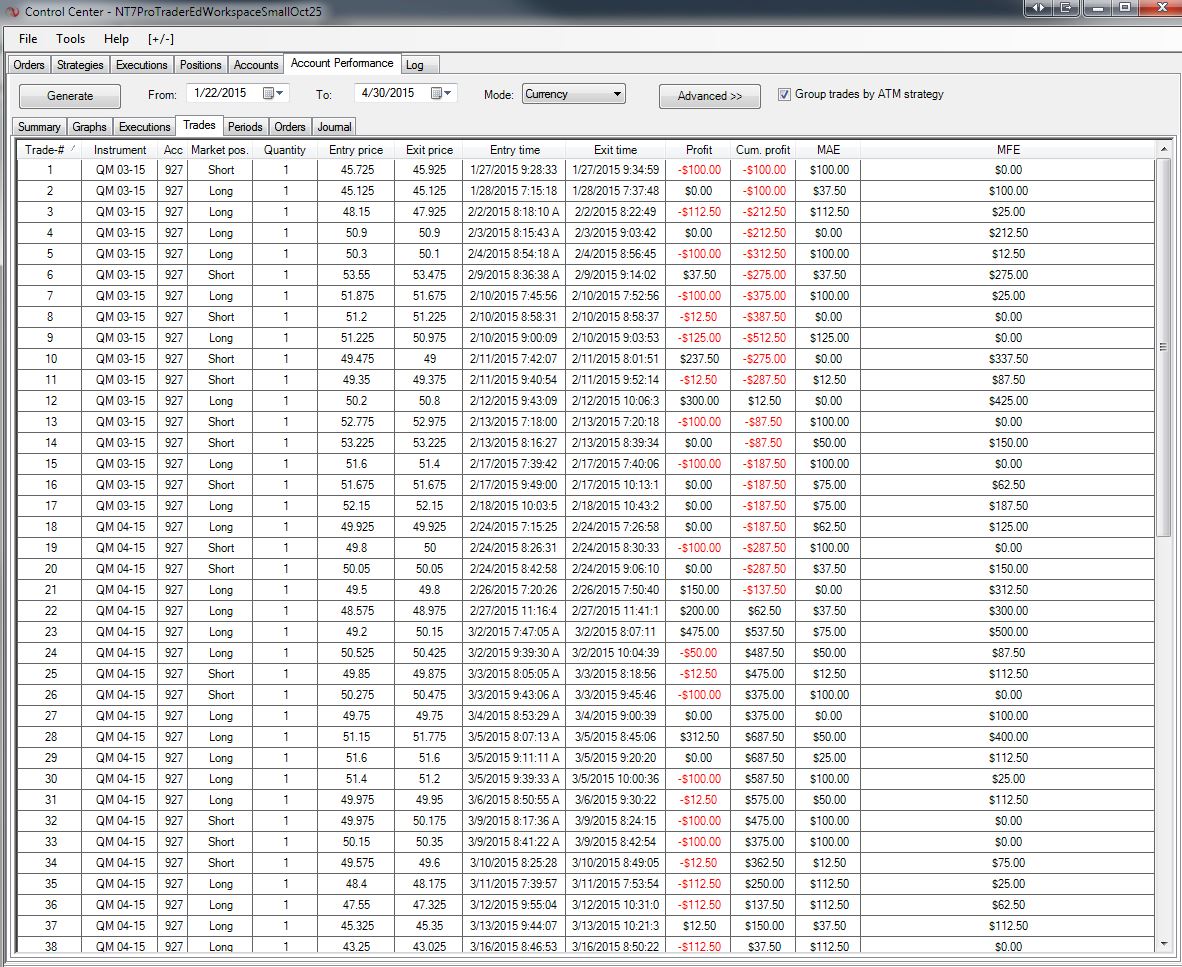This screenshot has height=967, width=1182.
Task: Open the Graphs sub-tab
Action: tap(89, 127)
